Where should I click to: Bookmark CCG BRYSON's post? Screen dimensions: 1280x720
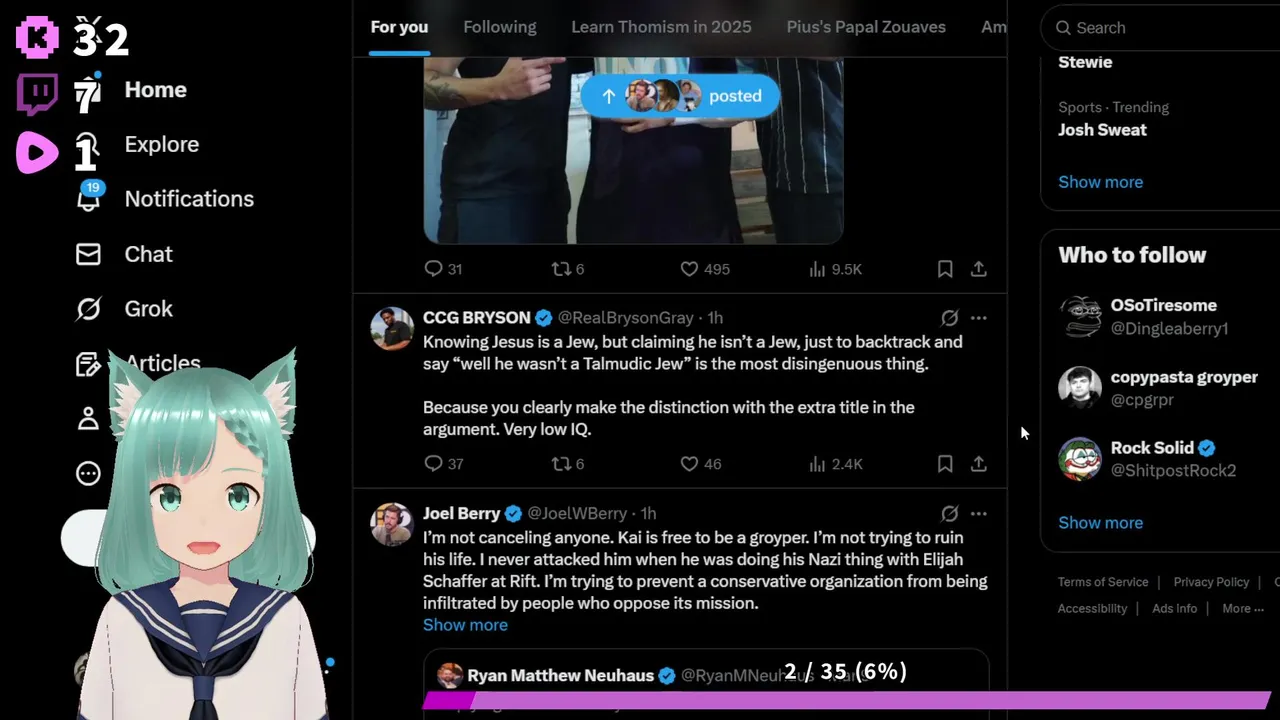click(x=945, y=464)
